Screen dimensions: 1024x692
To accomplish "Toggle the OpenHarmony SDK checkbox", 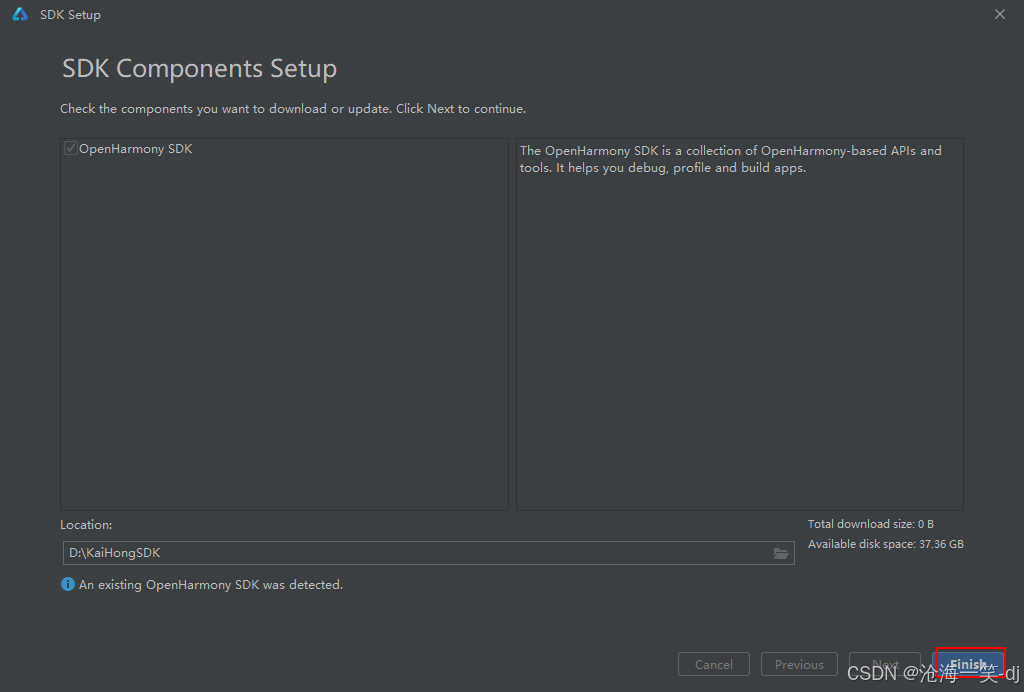I will [x=71, y=149].
